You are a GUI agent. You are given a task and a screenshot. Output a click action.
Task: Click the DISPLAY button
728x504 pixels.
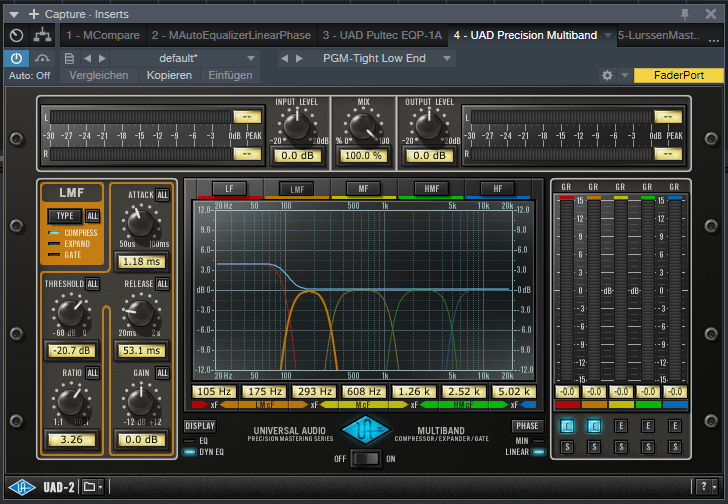200,426
